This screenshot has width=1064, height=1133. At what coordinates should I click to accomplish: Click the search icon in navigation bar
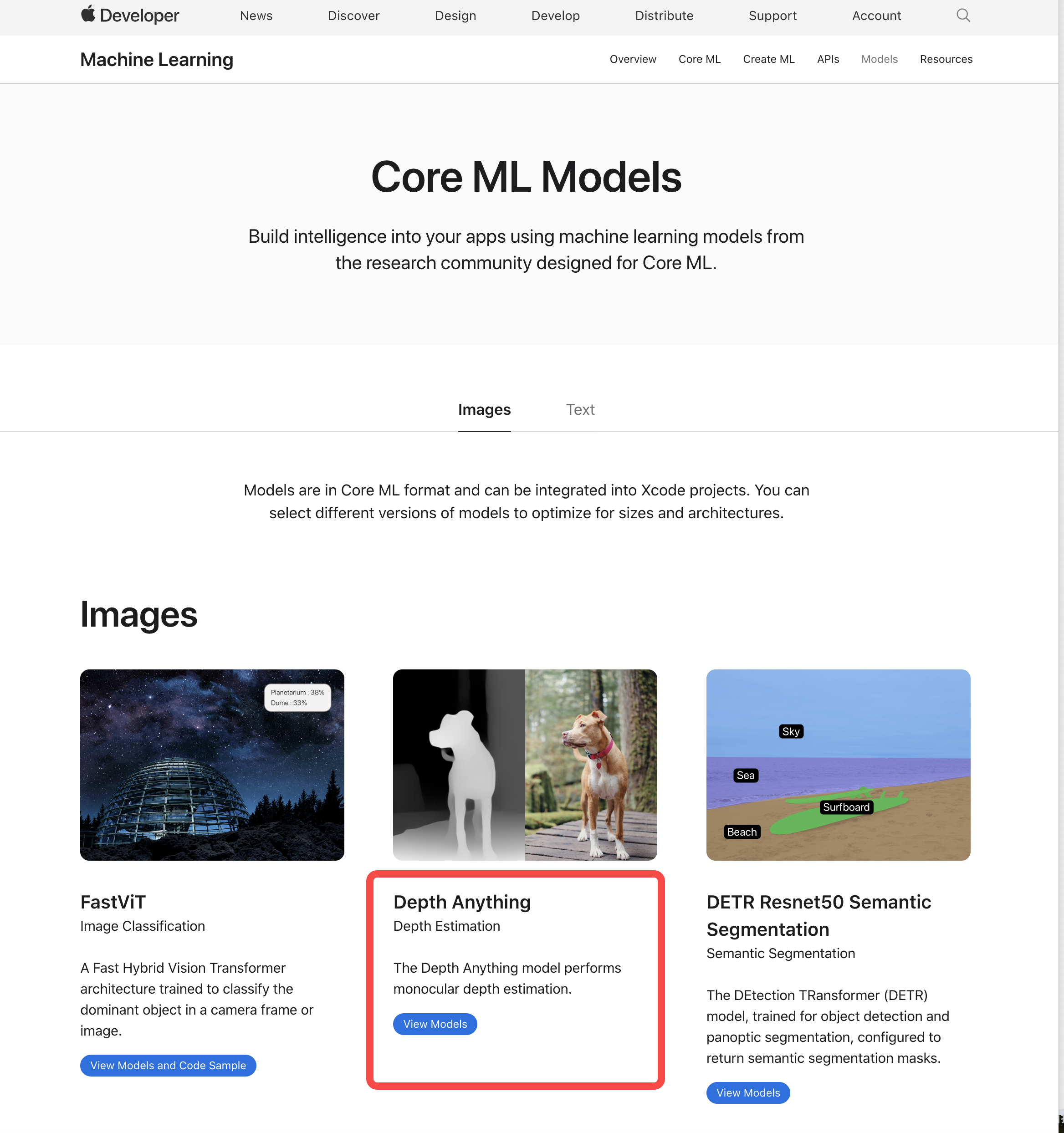[963, 15]
